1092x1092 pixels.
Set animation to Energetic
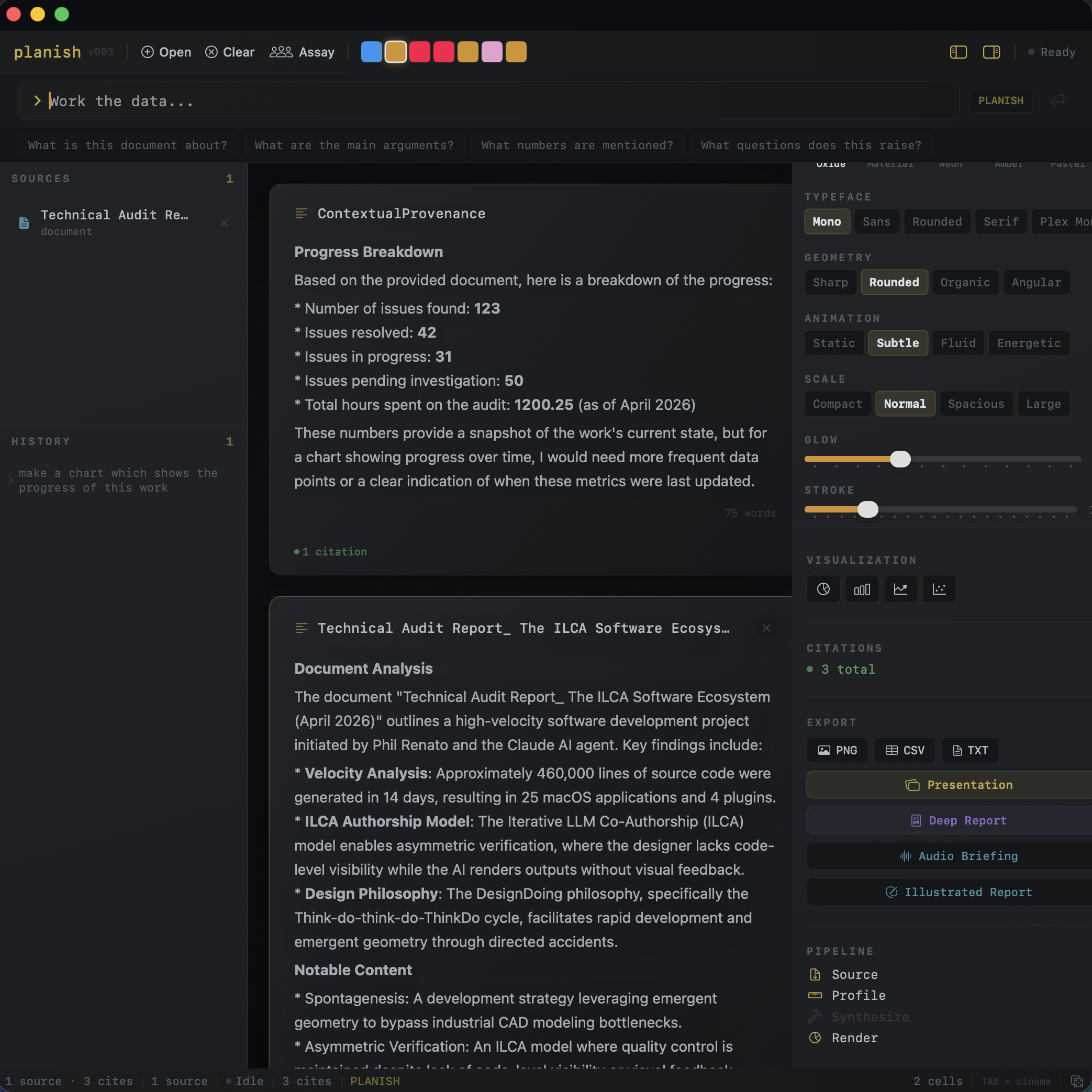tap(1029, 343)
